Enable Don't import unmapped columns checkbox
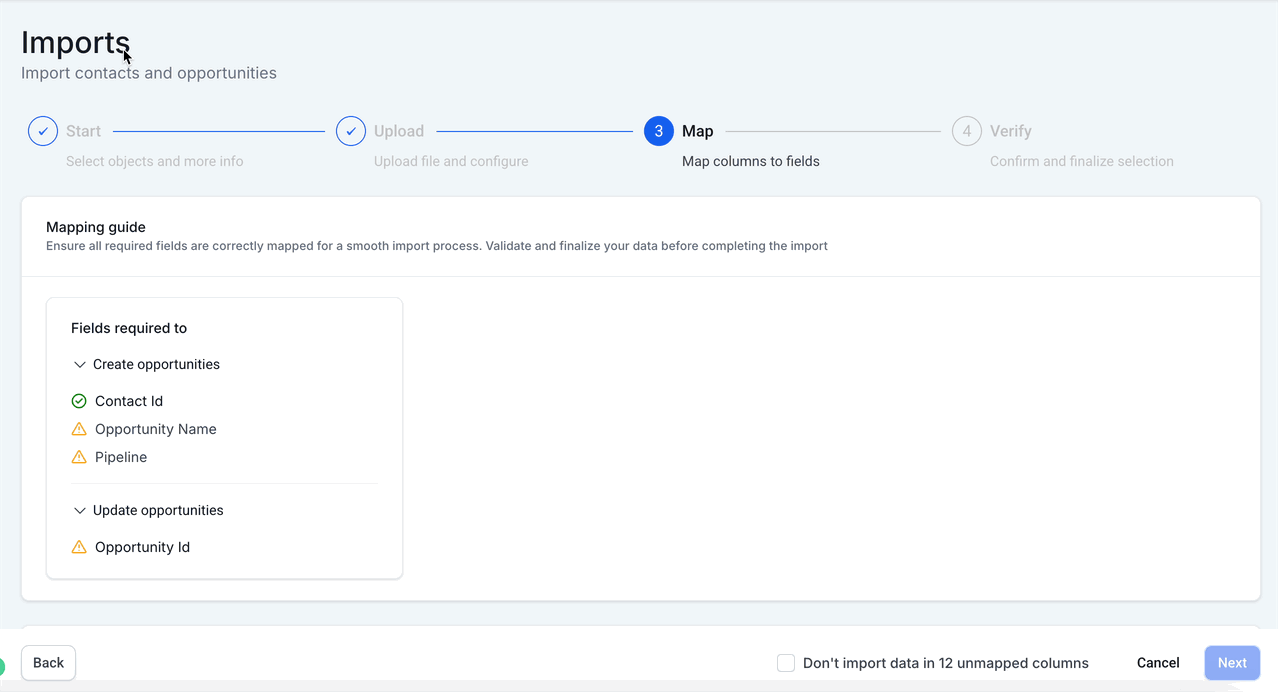This screenshot has width=1278, height=692. 786,663
